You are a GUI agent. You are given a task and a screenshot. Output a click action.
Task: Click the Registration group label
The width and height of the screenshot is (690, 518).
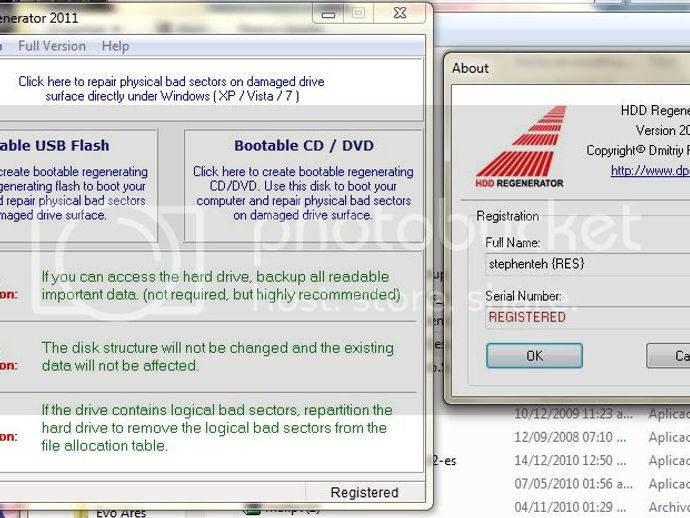[507, 216]
